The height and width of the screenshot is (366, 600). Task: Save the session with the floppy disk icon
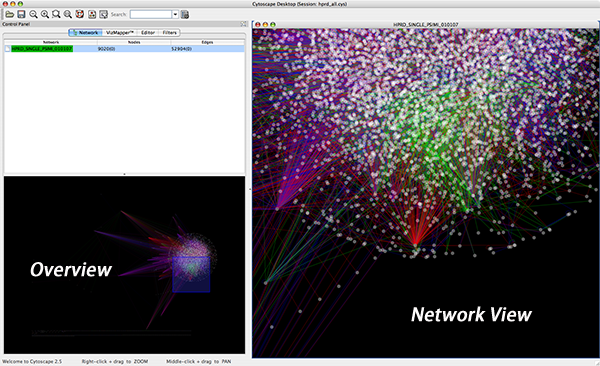click(21, 15)
